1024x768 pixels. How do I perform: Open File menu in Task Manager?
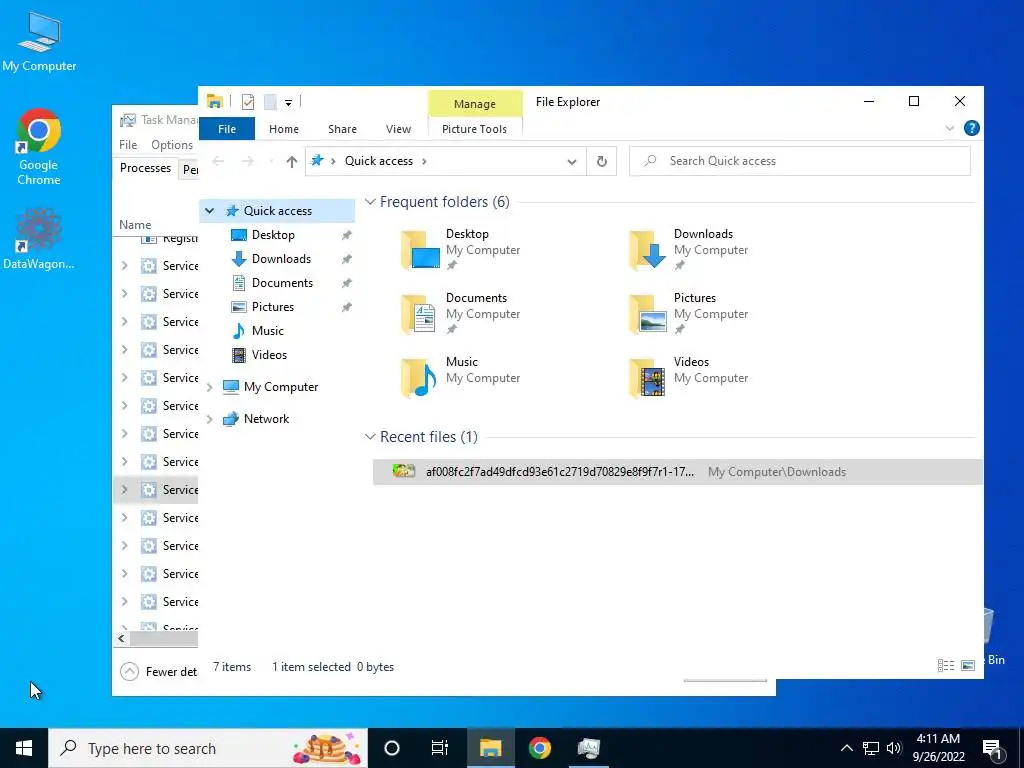coord(128,145)
